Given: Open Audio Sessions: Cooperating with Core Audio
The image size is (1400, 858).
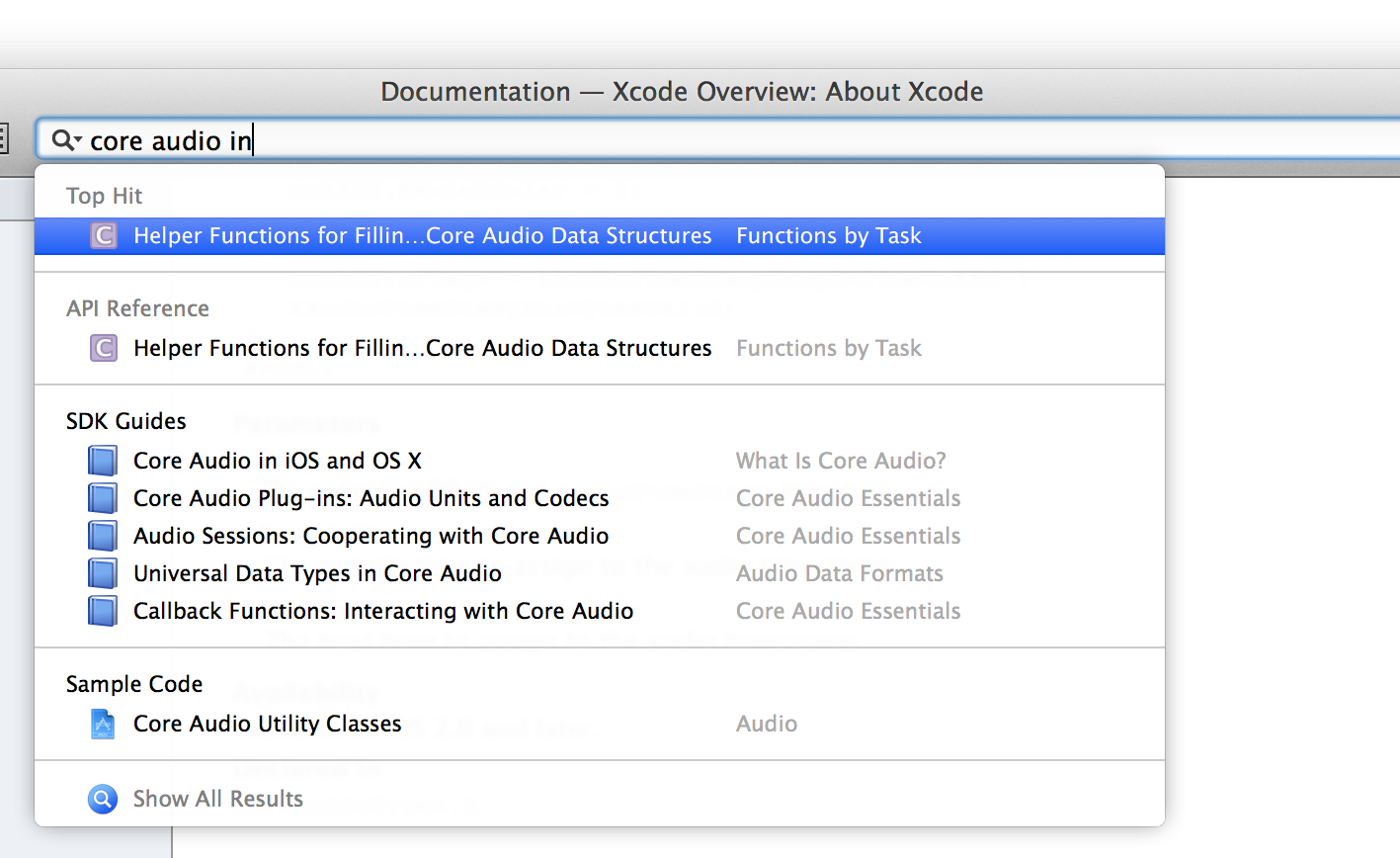Looking at the screenshot, I should 371,536.
